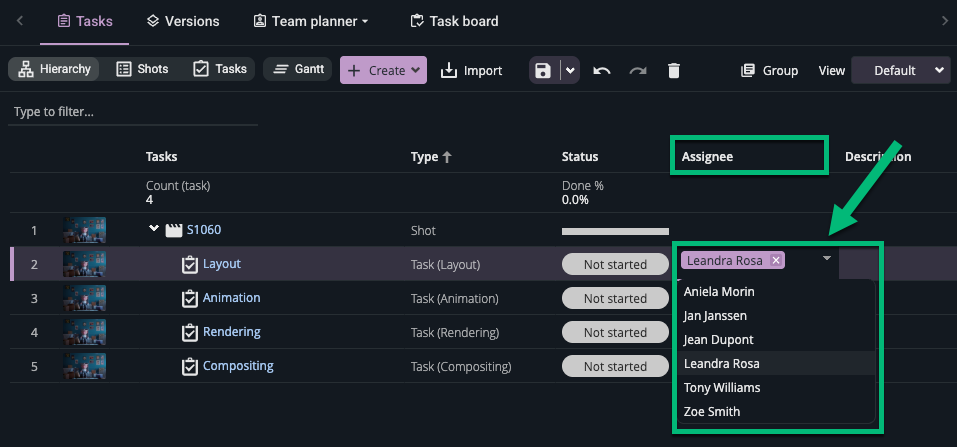Image resolution: width=957 pixels, height=447 pixels.
Task: Click the trash delete icon
Action: (x=674, y=71)
